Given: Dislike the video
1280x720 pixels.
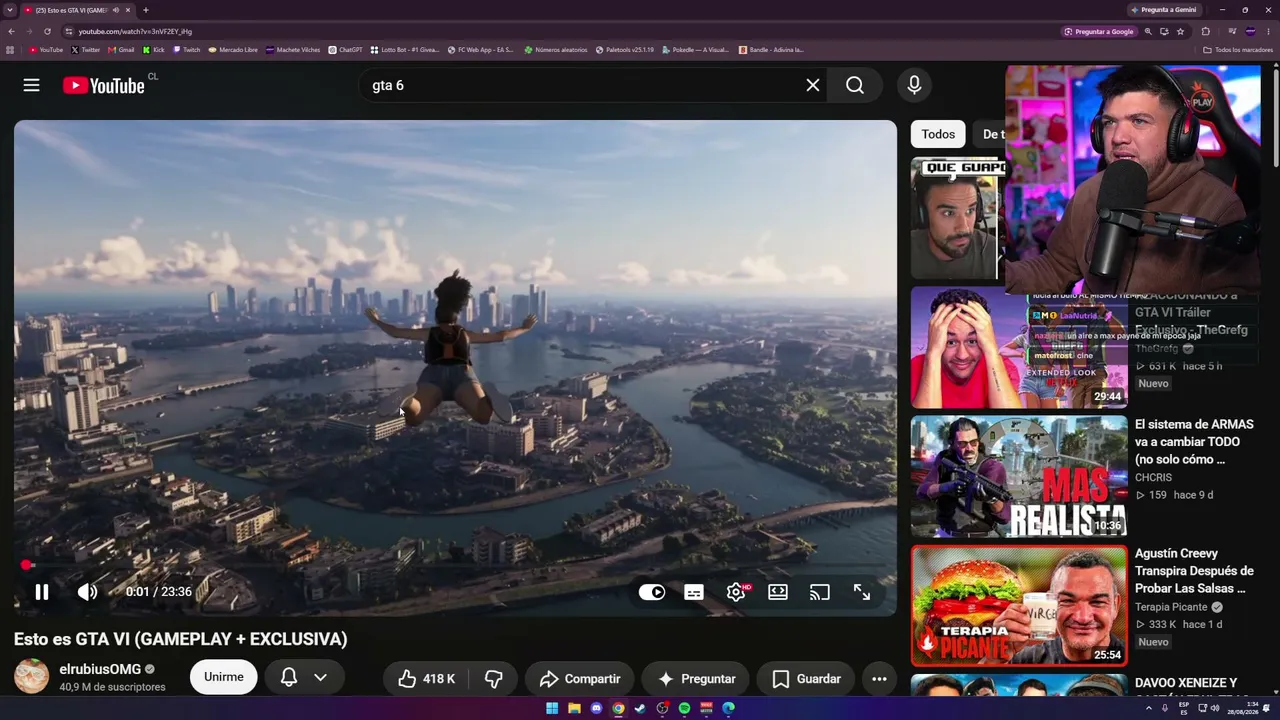Looking at the screenshot, I should [x=494, y=679].
